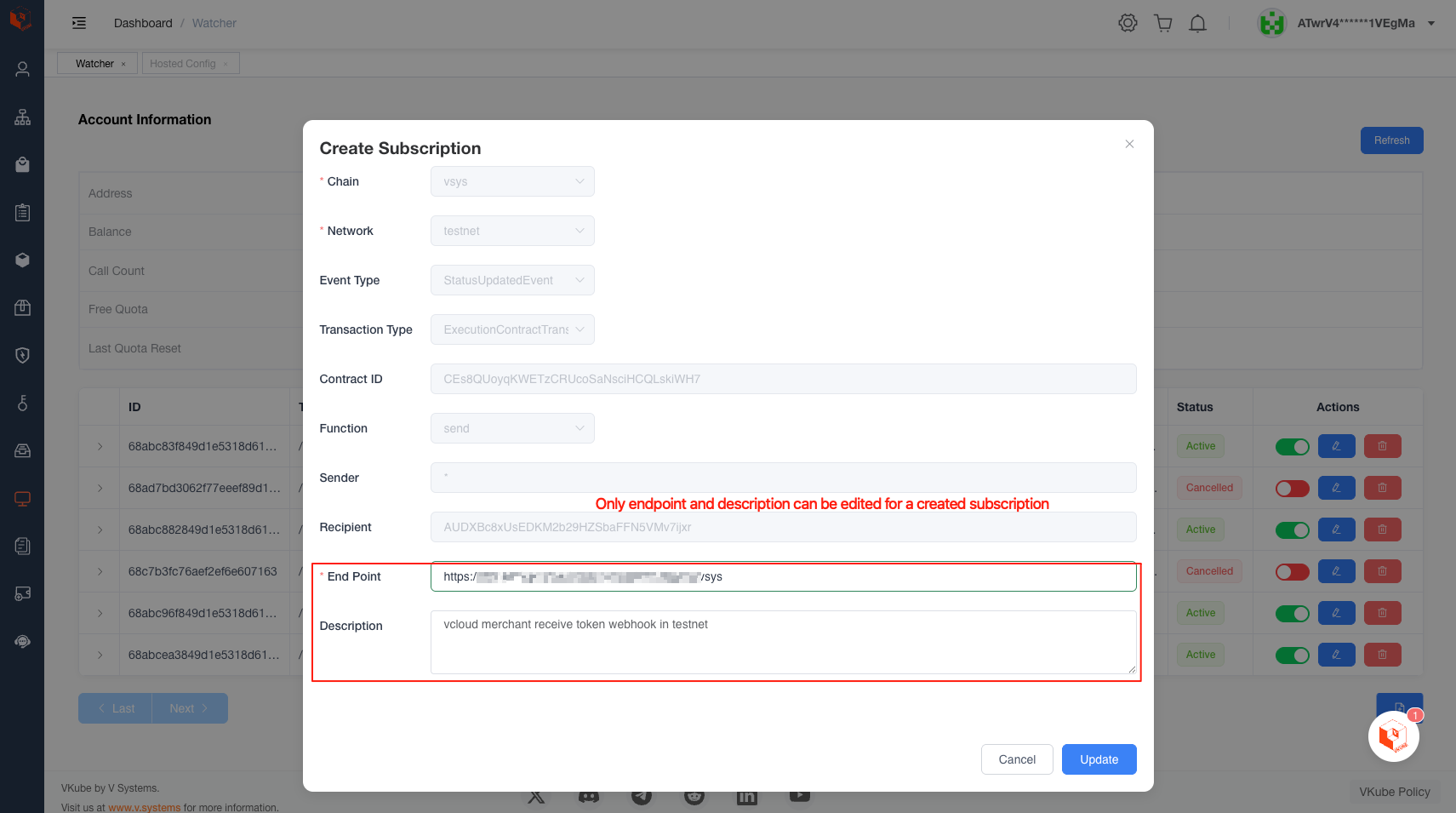Open the shopping cart icon

(1162, 23)
